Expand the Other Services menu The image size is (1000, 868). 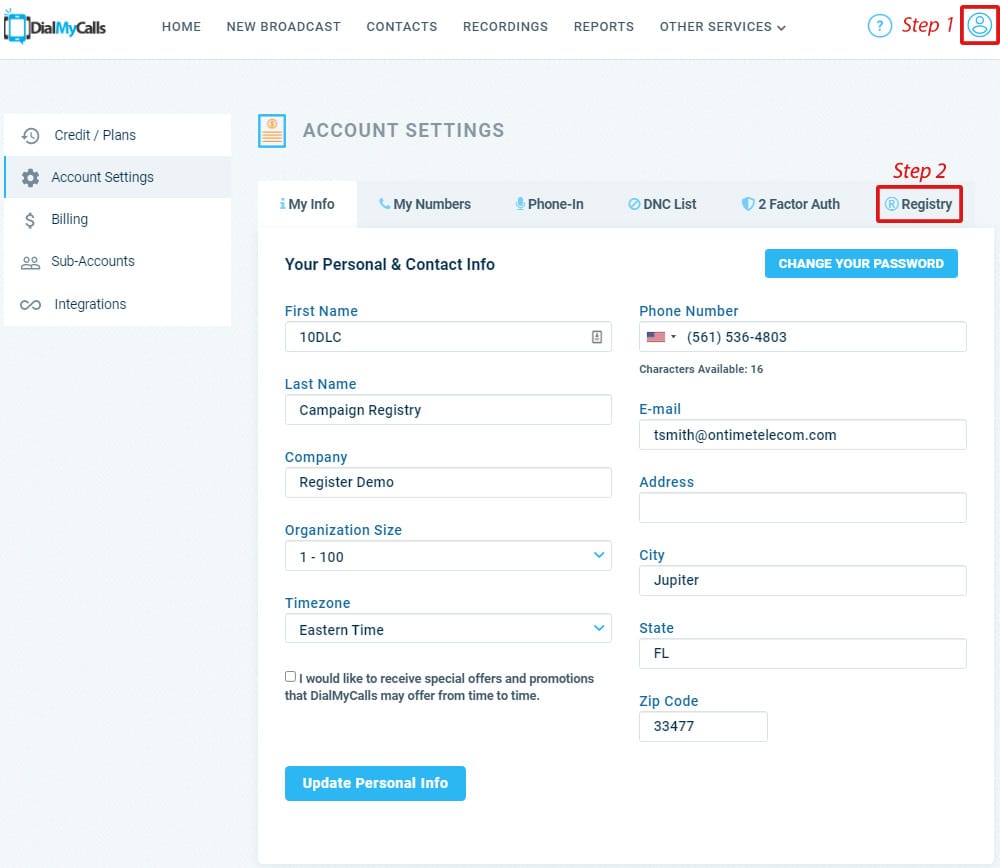click(x=722, y=27)
